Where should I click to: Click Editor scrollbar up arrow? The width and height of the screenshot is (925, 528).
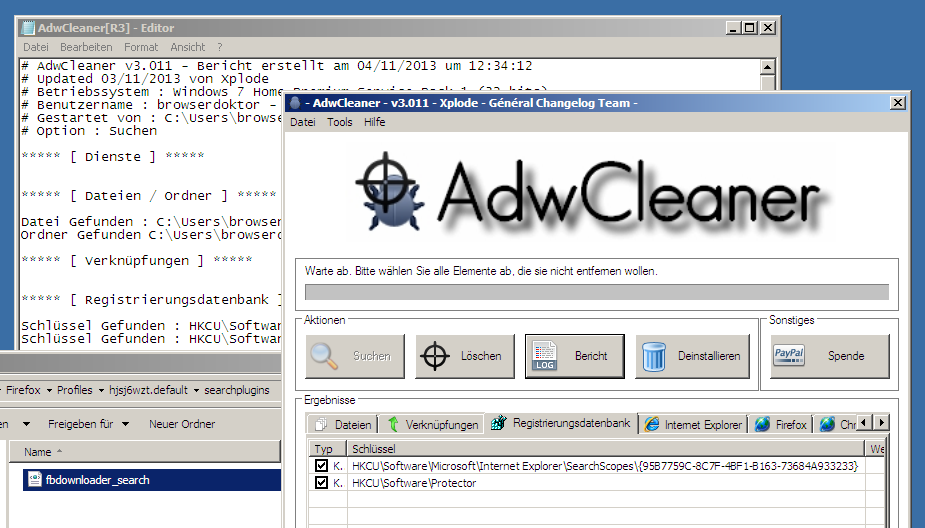pyautogui.click(x=767, y=67)
